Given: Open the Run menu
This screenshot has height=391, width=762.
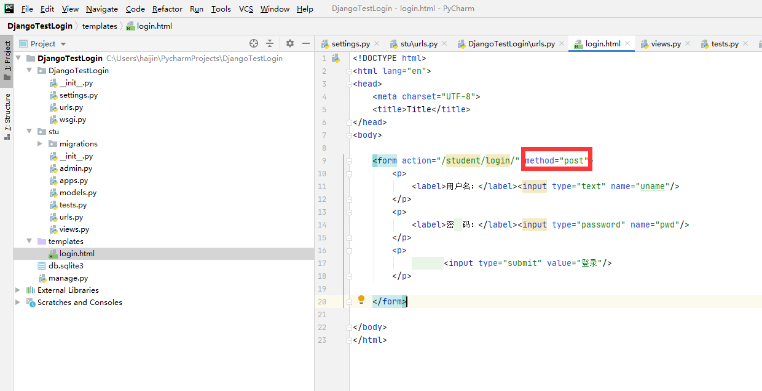Looking at the screenshot, I should tap(197, 9).
